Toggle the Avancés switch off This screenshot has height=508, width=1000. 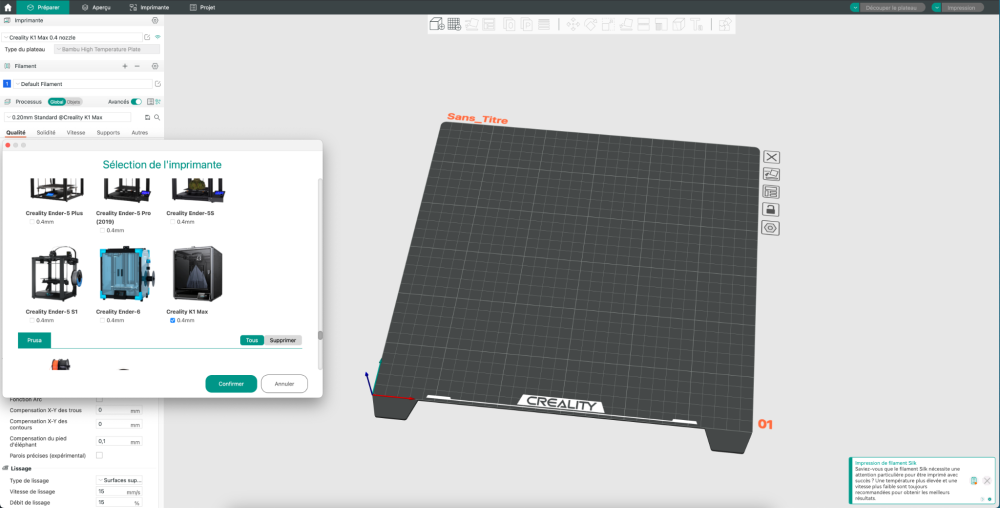pos(136,101)
